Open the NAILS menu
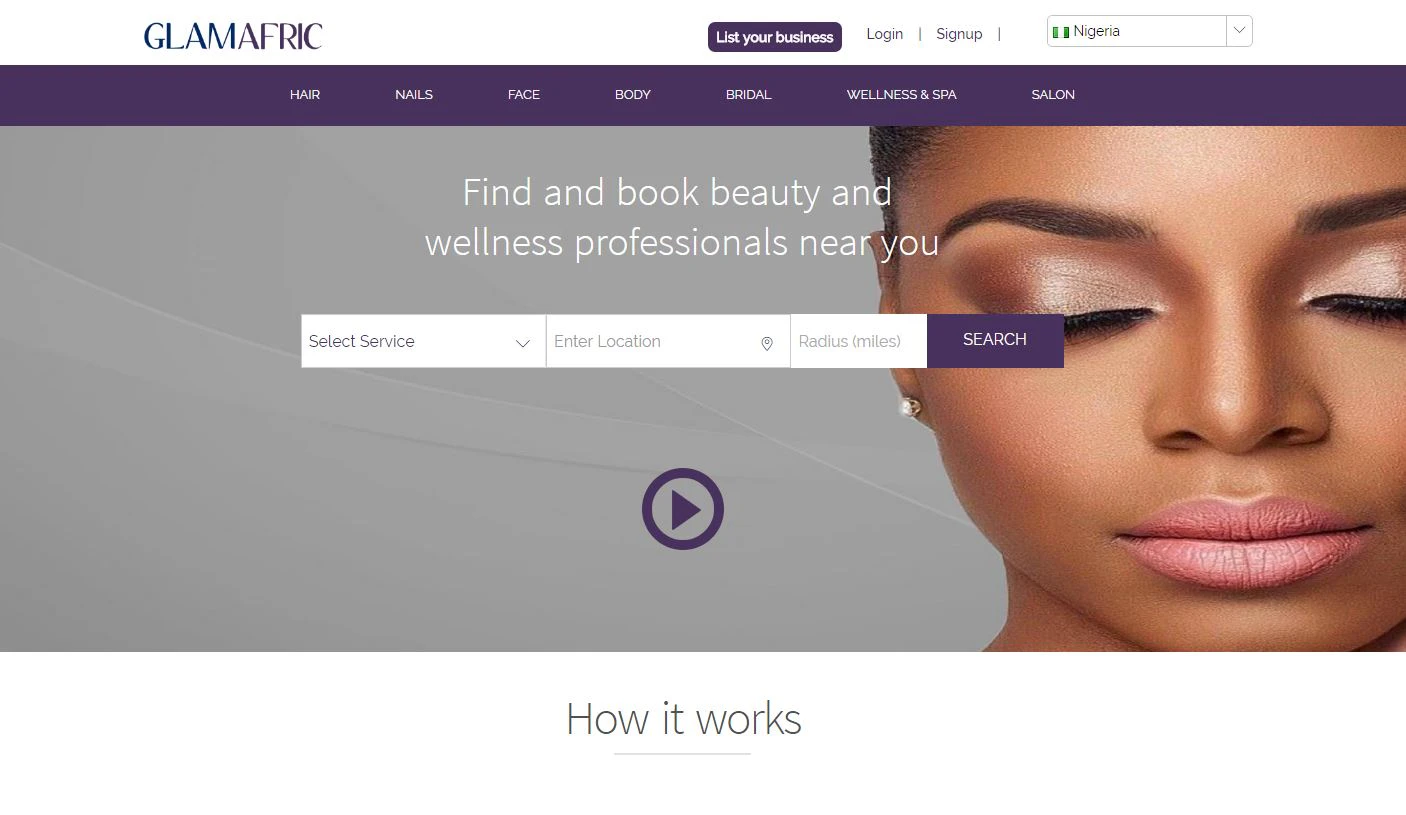The image size is (1406, 815). 414,95
